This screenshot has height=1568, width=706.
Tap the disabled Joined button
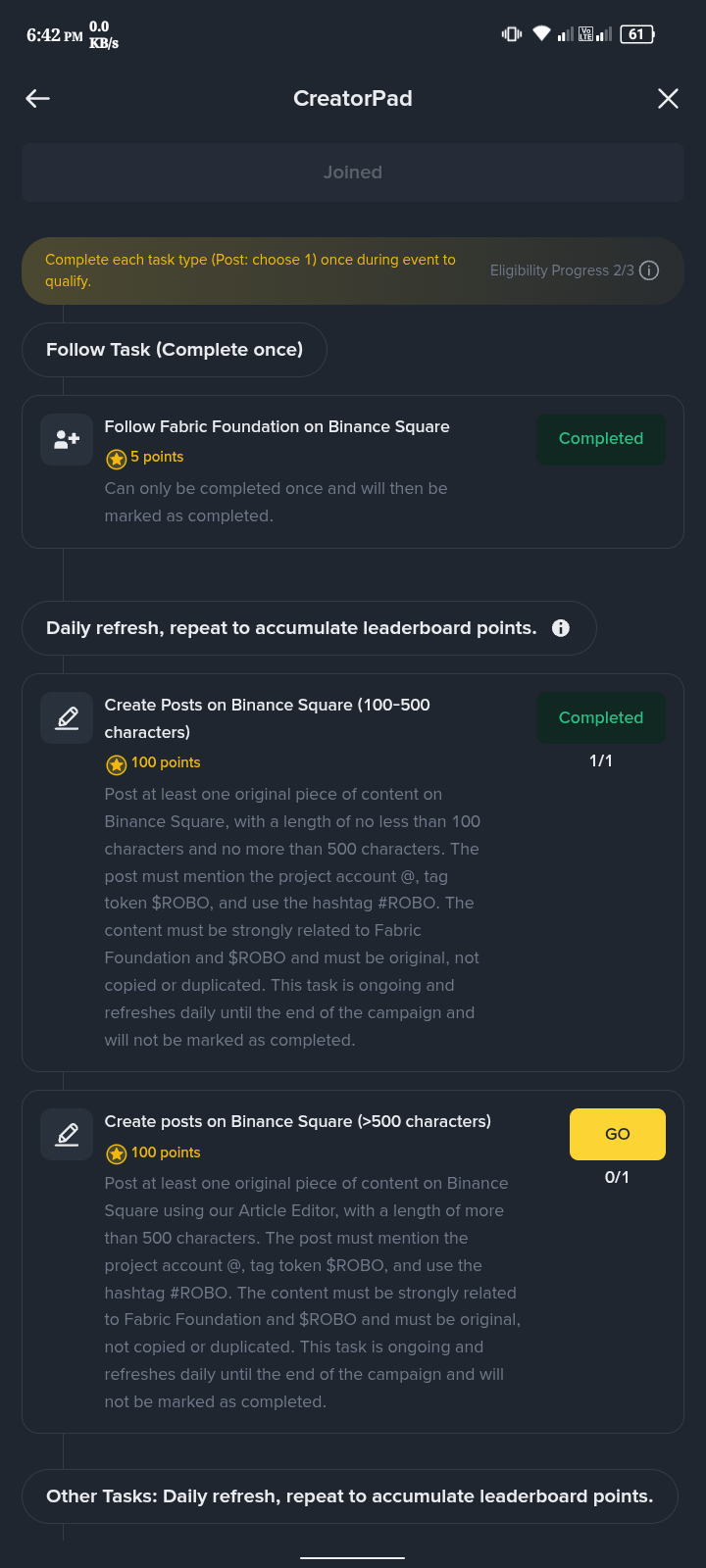(x=353, y=172)
